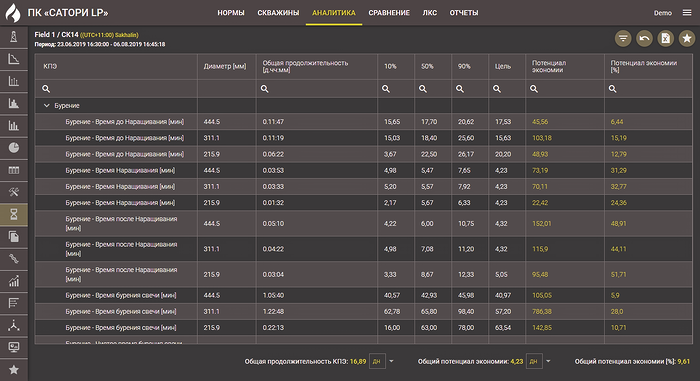Open the monitor dashboard sidebar icon
The height and width of the screenshot is (381, 700).
coord(14,347)
